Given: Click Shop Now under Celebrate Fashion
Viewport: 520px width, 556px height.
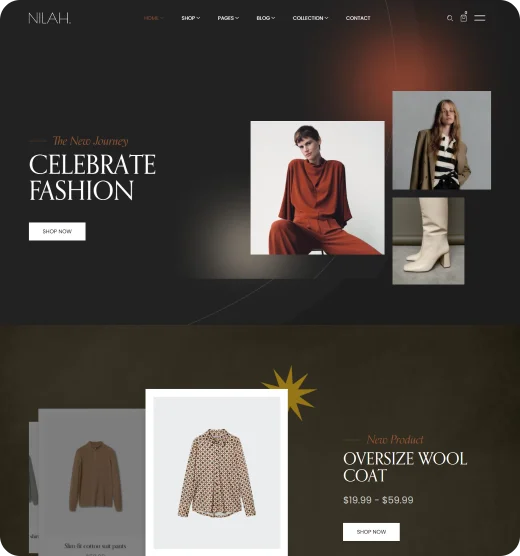Looking at the screenshot, I should [57, 231].
